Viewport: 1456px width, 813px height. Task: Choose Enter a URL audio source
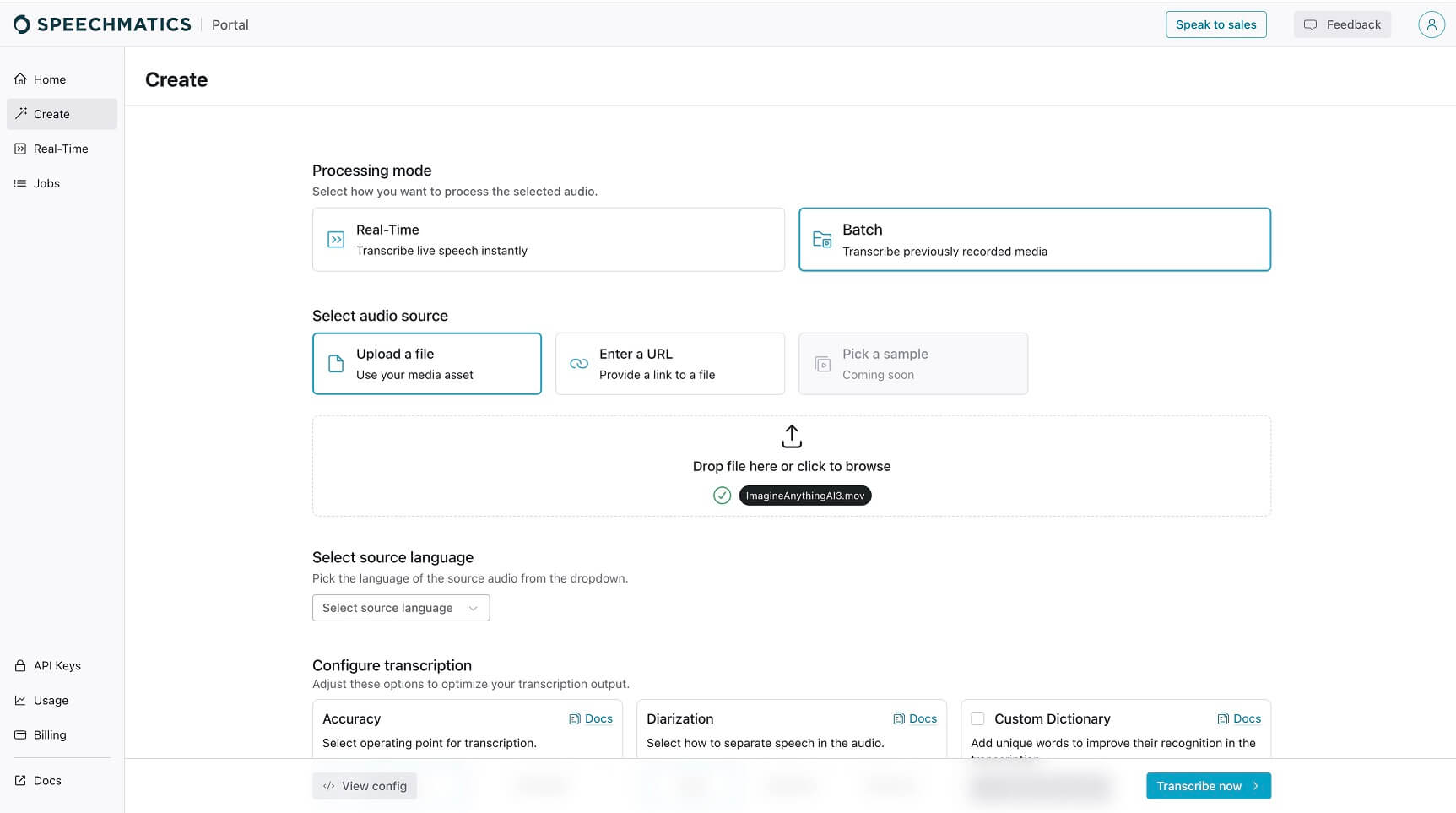pyautogui.click(x=670, y=363)
